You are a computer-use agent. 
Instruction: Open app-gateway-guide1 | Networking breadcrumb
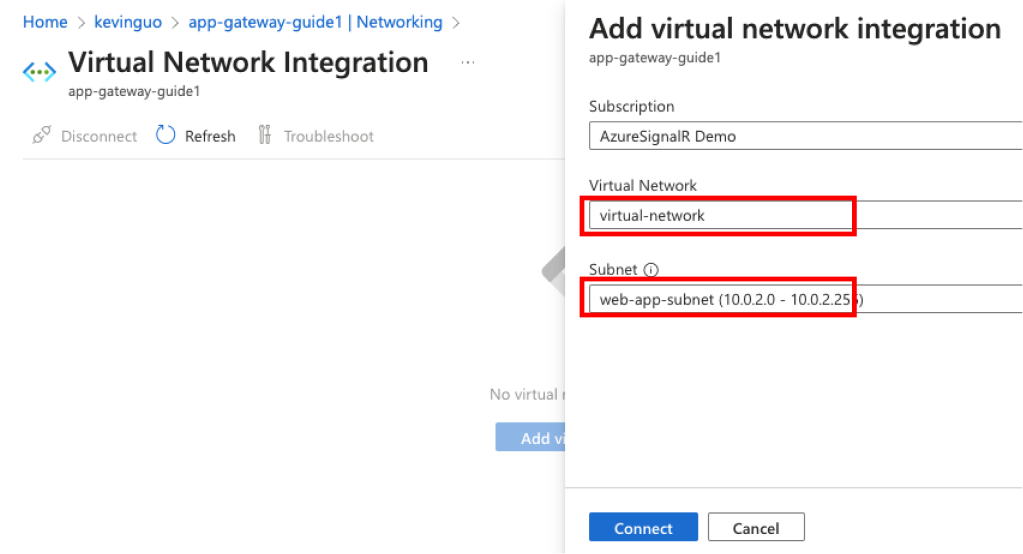coord(315,22)
